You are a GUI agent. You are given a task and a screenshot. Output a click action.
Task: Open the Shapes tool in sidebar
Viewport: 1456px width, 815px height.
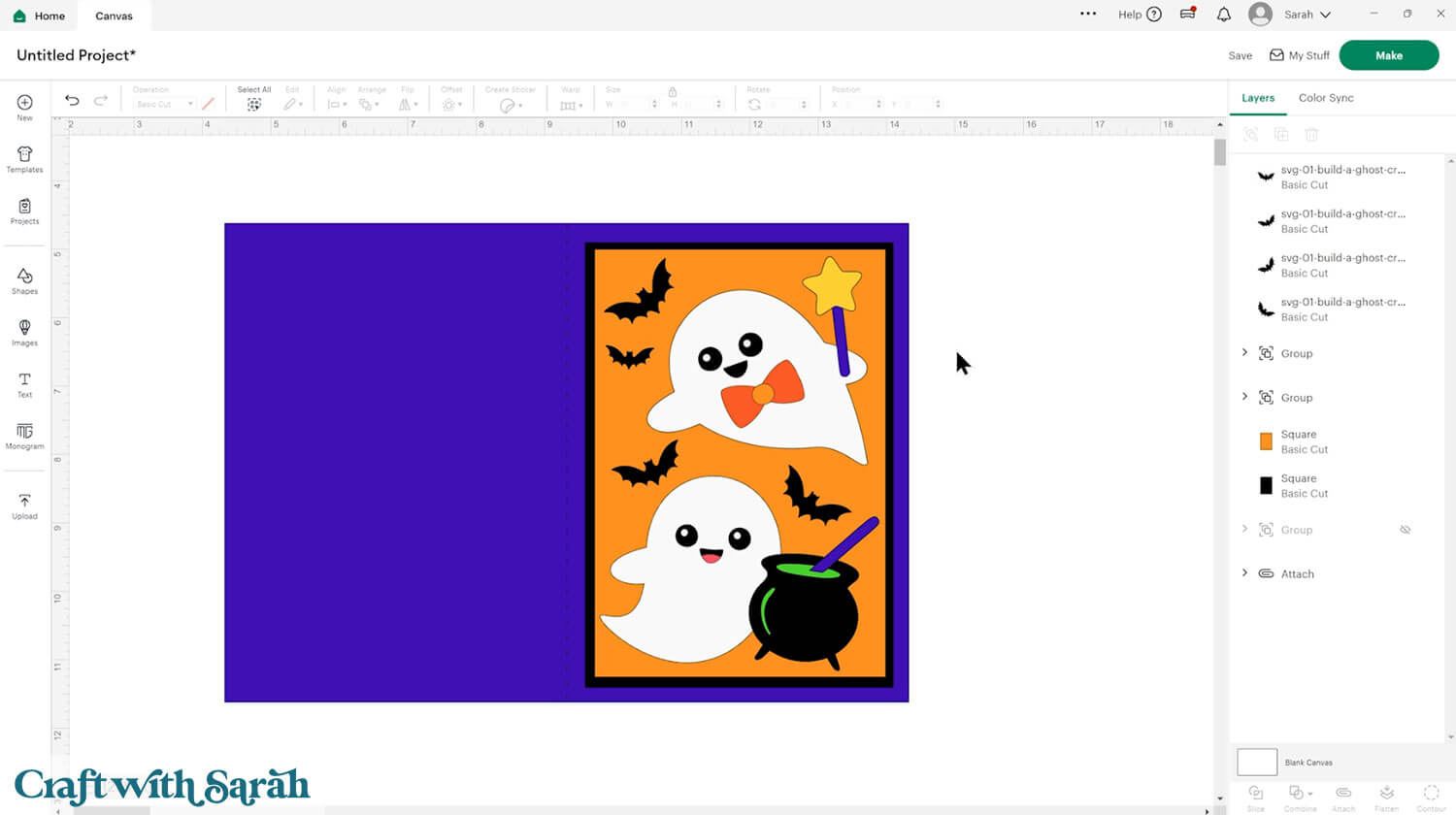[x=24, y=280]
